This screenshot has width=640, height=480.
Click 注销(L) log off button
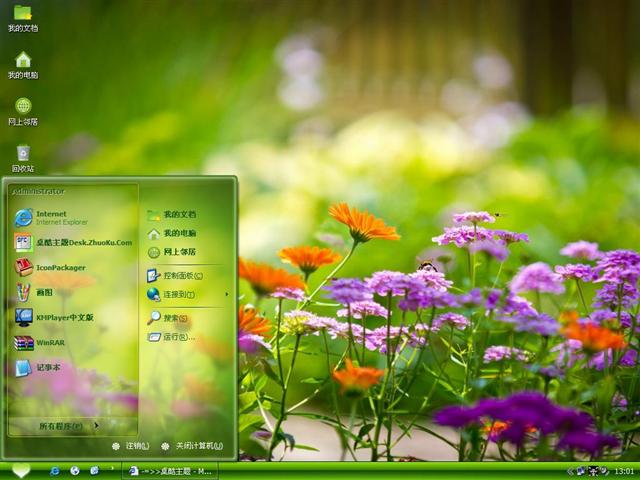tap(131, 446)
